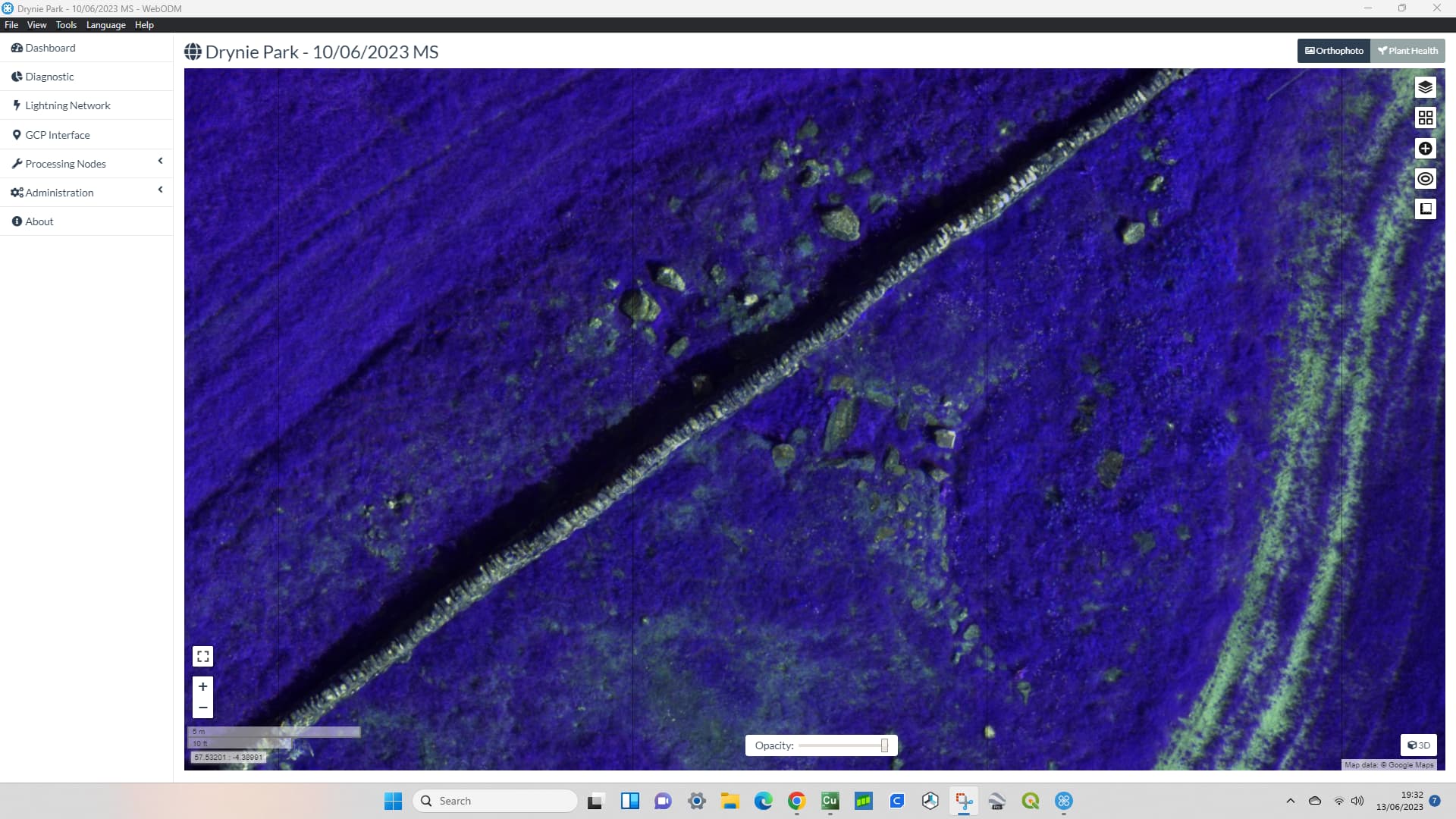The height and width of the screenshot is (819, 1456).
Task: Click the four-squares basemap selector icon
Action: coord(1425,118)
